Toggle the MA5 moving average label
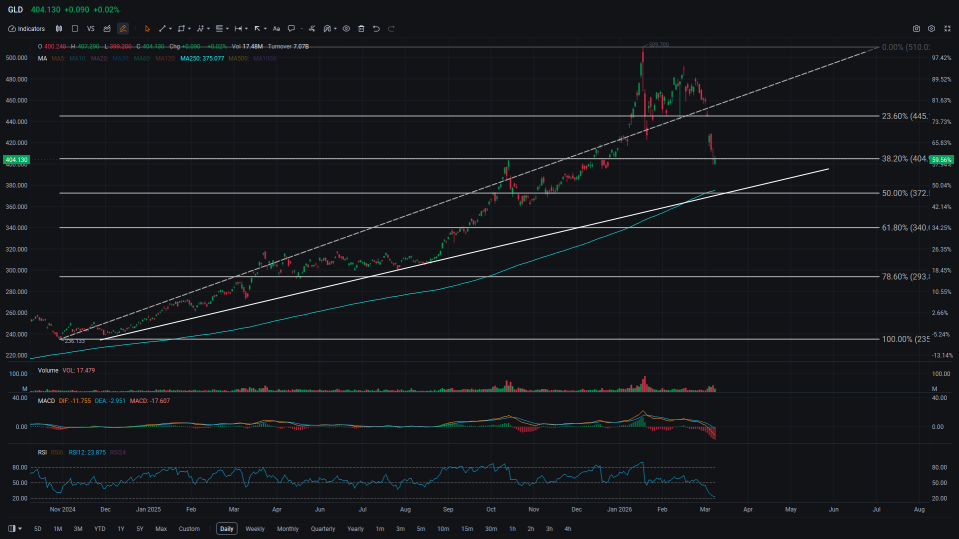This screenshot has width=959, height=539. pos(58,59)
